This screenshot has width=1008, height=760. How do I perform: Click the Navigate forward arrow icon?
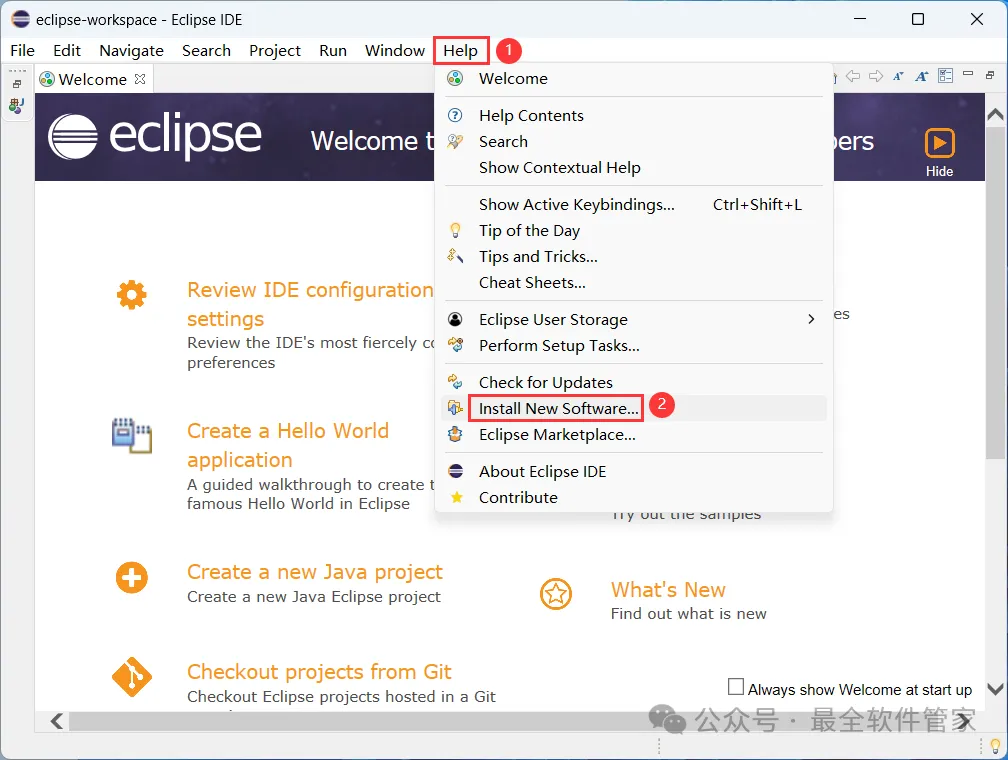(876, 77)
